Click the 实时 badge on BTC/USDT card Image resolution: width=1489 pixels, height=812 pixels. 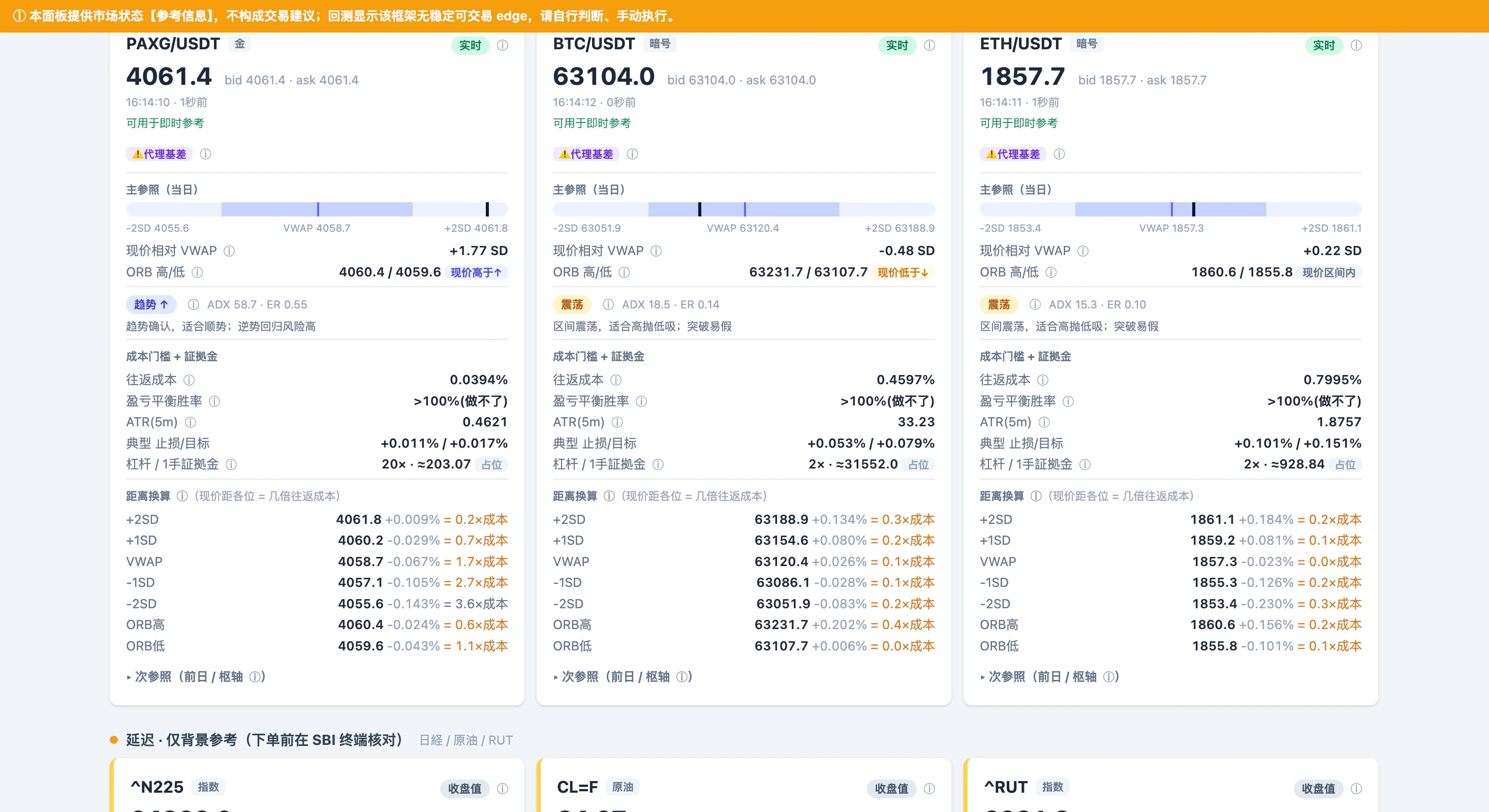click(896, 45)
